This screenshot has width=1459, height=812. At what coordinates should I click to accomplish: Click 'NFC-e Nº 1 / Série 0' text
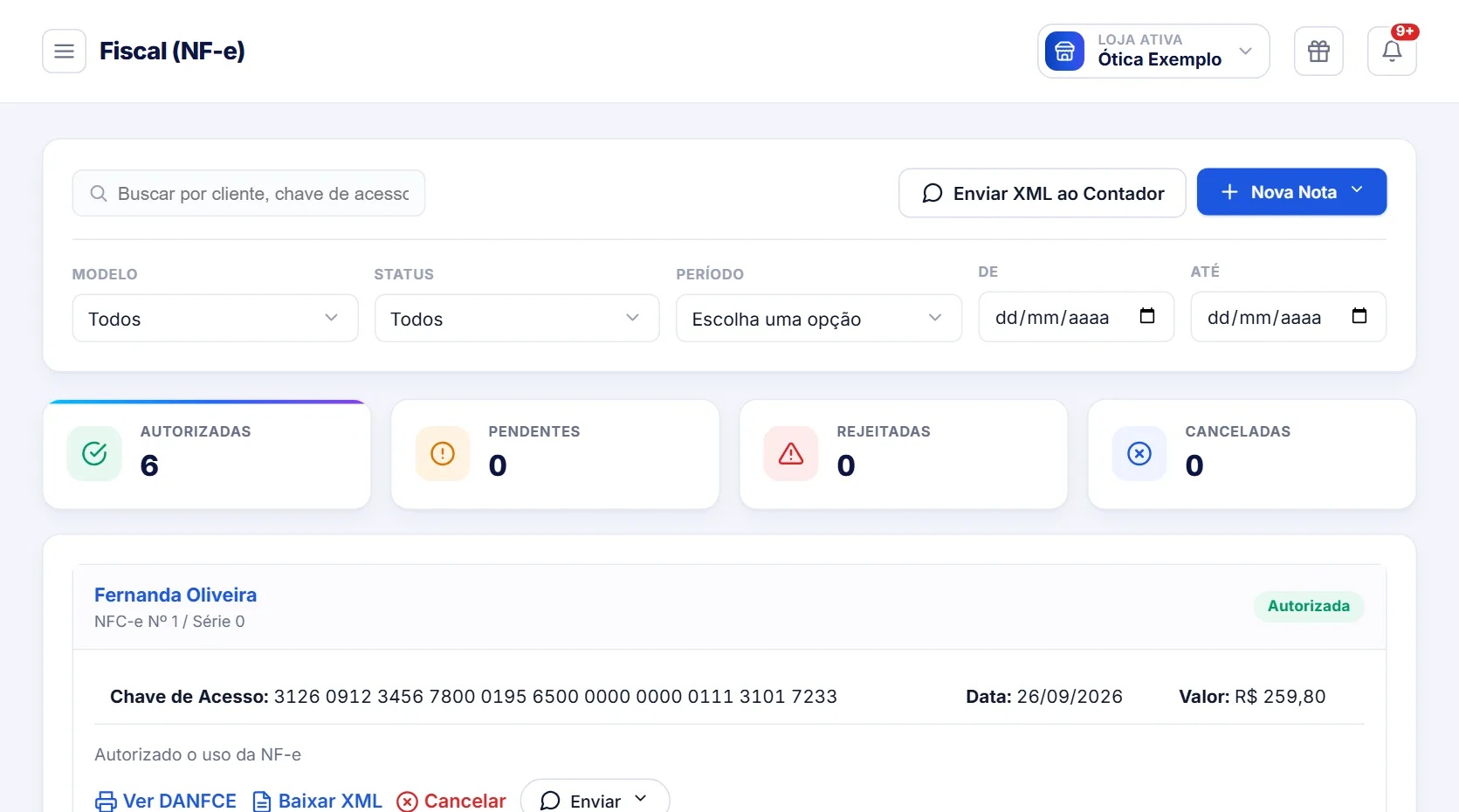click(169, 622)
